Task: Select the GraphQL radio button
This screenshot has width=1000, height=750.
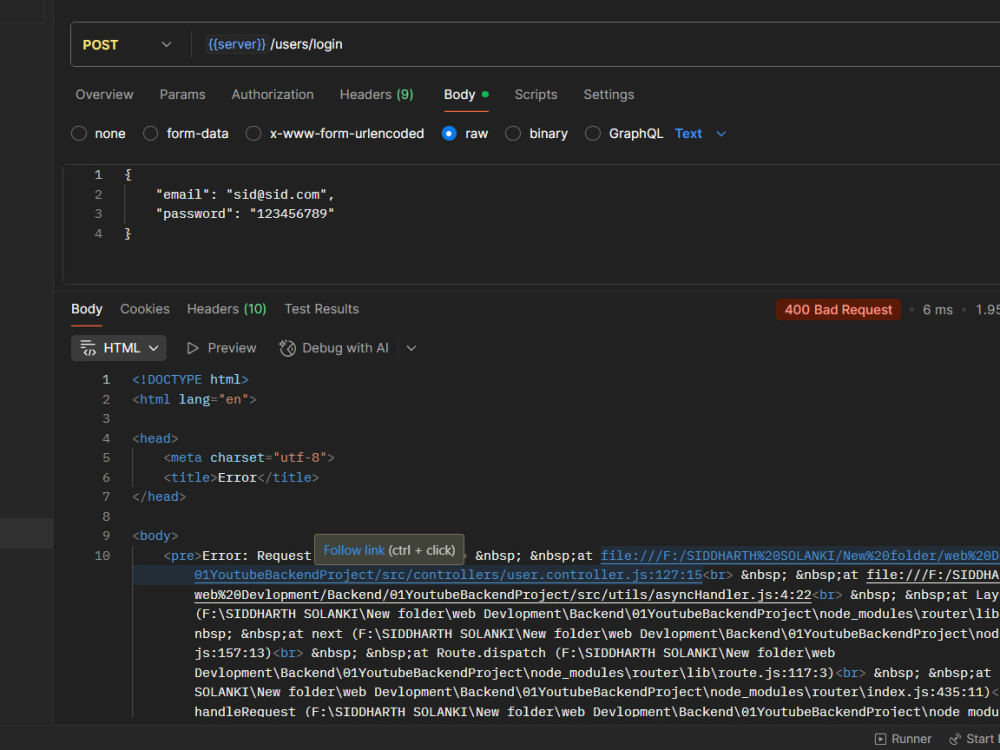Action: [592, 133]
